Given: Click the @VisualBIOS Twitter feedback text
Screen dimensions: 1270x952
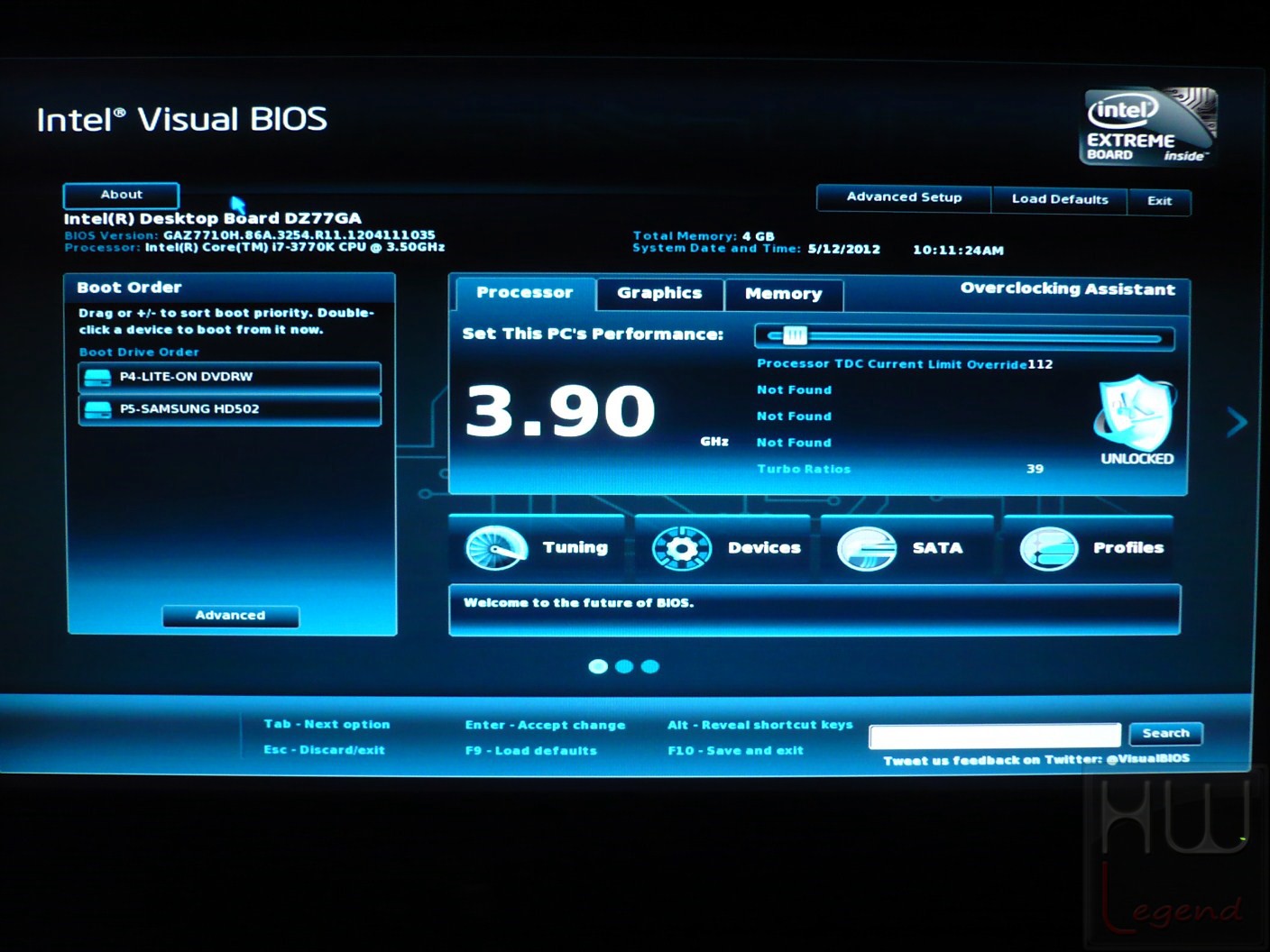Looking at the screenshot, I should coord(1036,760).
